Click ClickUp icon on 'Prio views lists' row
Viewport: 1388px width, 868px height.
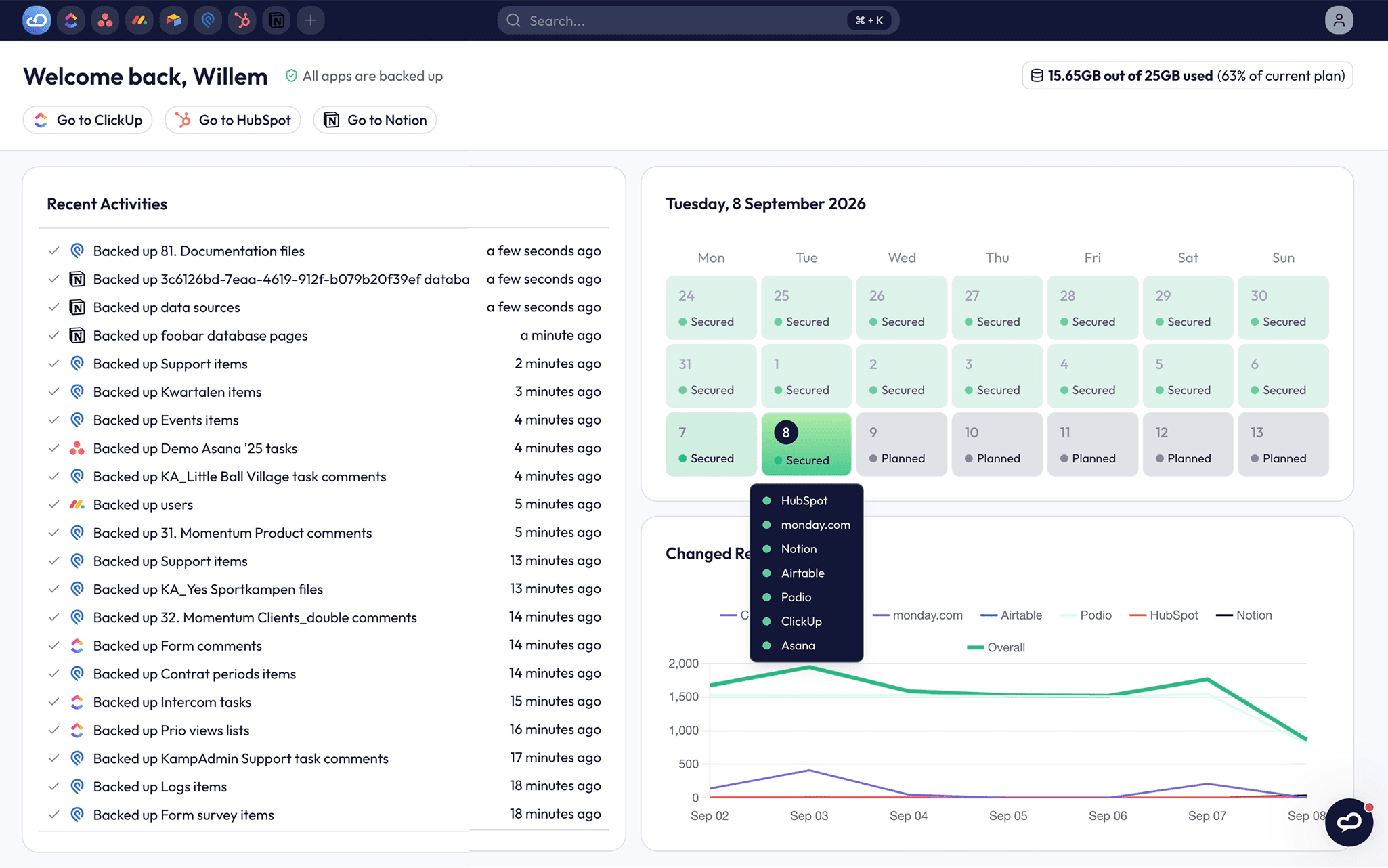coord(77,731)
